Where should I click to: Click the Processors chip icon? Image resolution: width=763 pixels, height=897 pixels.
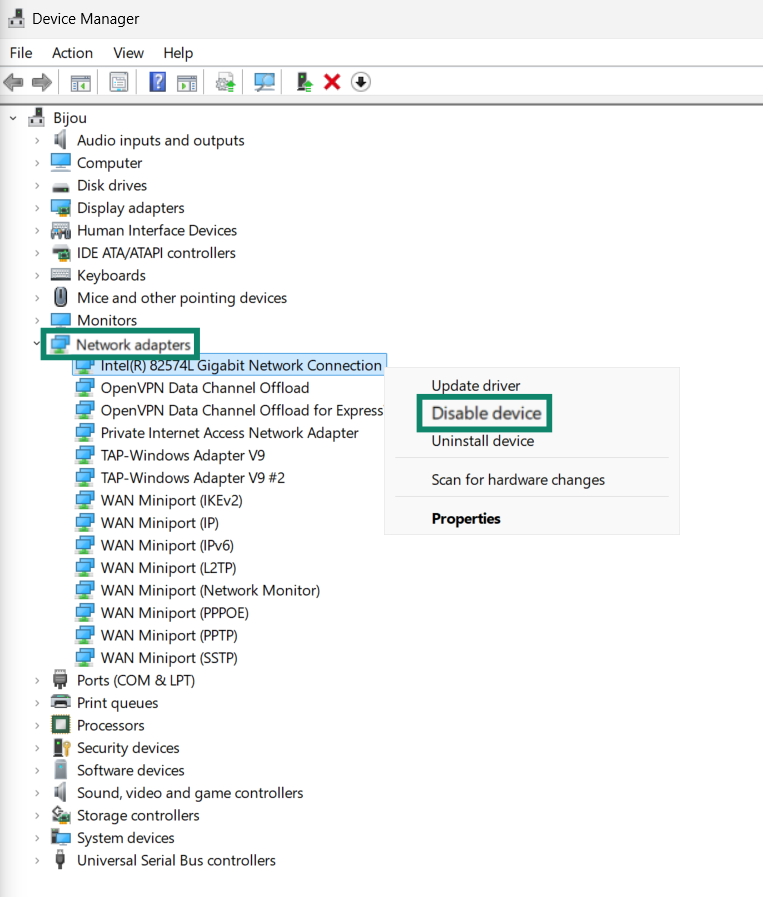pyautogui.click(x=61, y=725)
